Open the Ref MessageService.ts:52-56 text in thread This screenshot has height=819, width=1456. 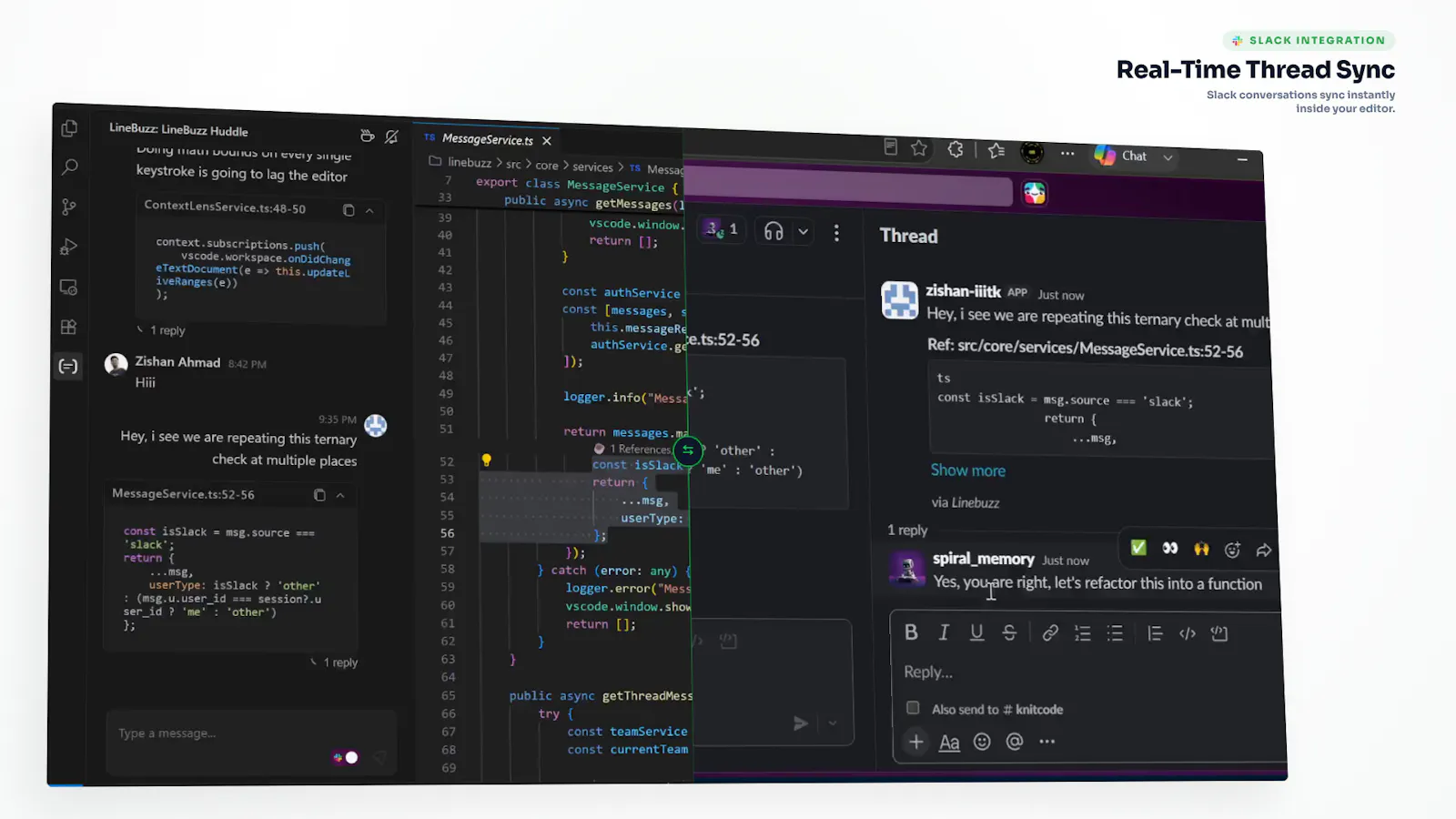tap(1085, 349)
